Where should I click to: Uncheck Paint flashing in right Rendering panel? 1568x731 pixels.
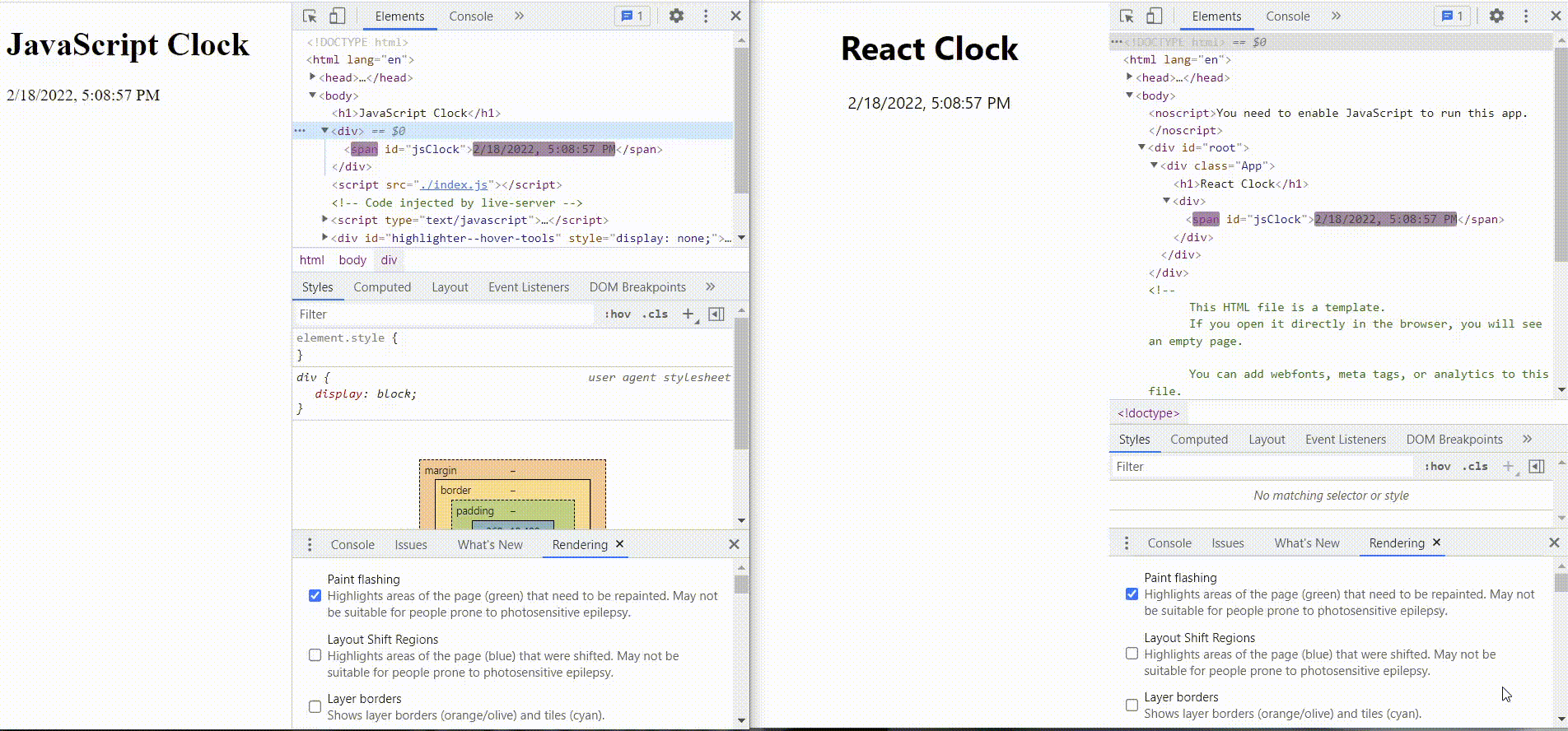(1132, 594)
